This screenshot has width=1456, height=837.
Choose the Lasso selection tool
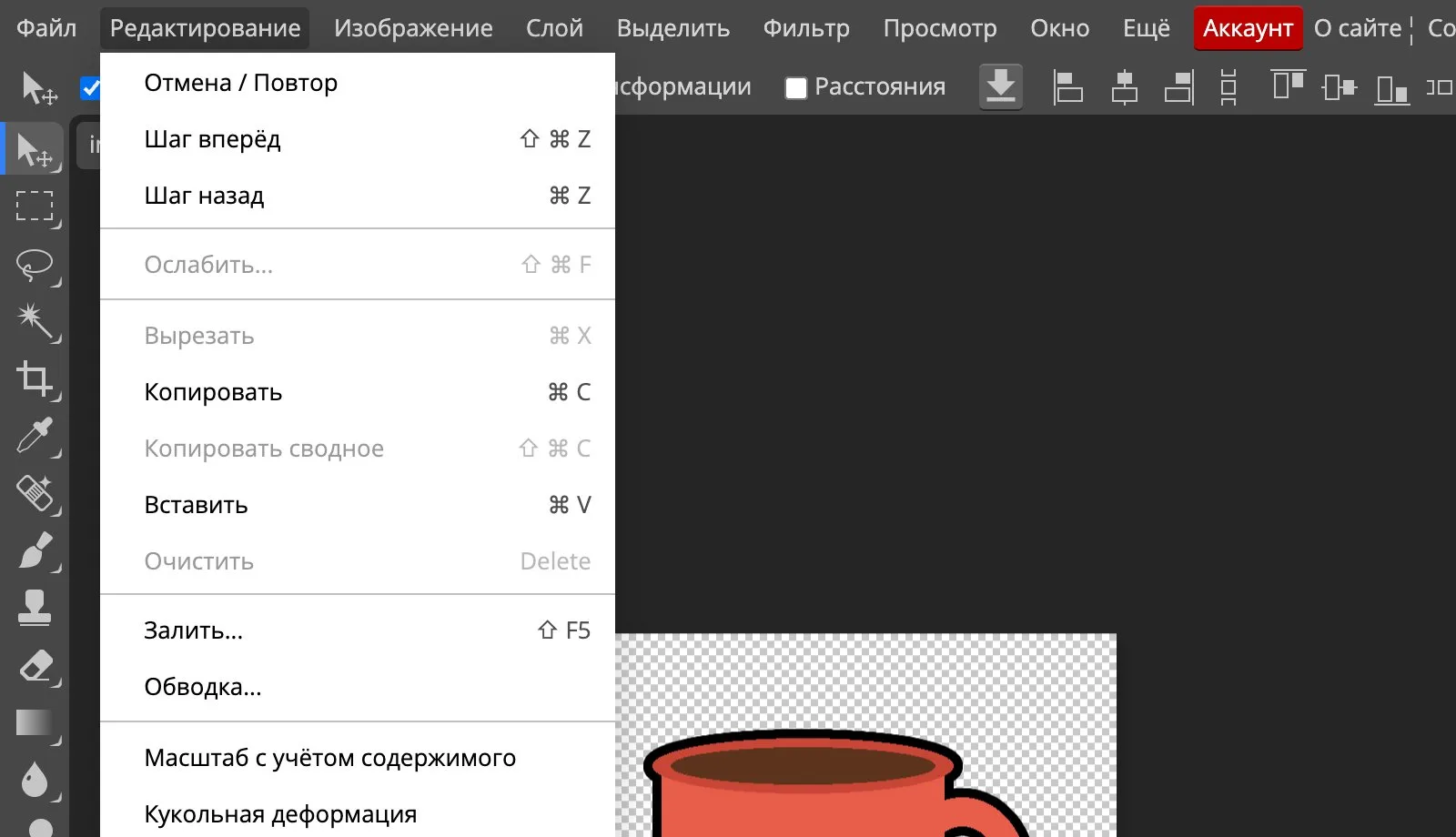point(35,265)
